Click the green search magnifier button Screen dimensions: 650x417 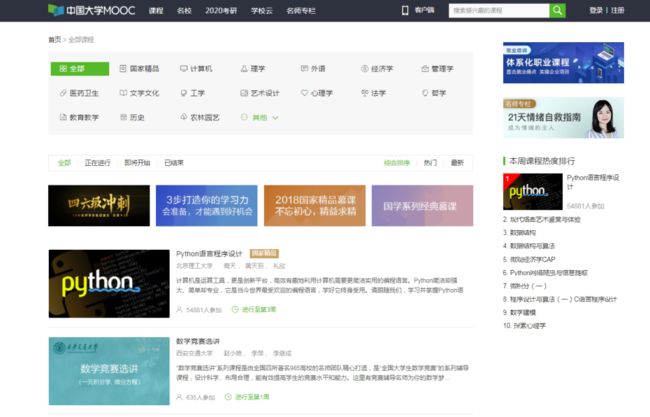(558, 10)
